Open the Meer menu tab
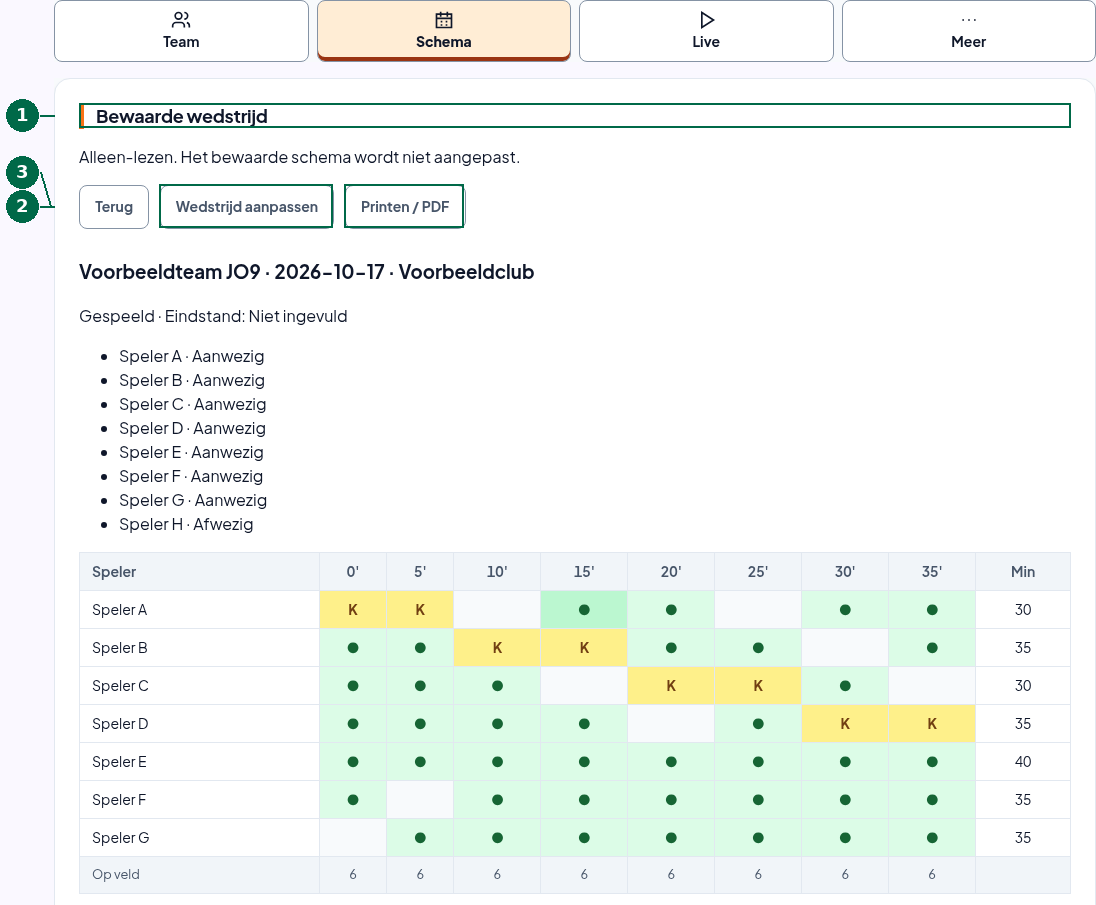 969,31
